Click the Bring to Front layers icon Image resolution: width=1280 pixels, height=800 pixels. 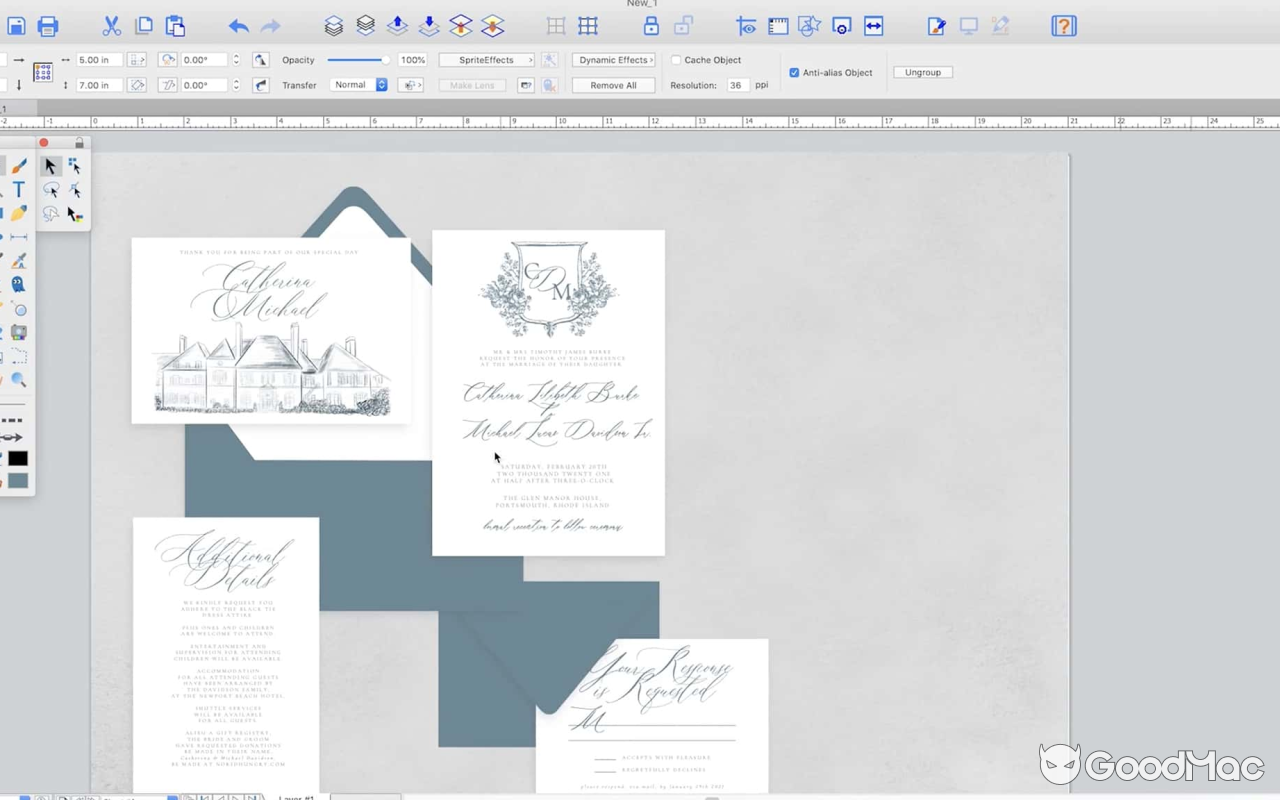(333, 25)
